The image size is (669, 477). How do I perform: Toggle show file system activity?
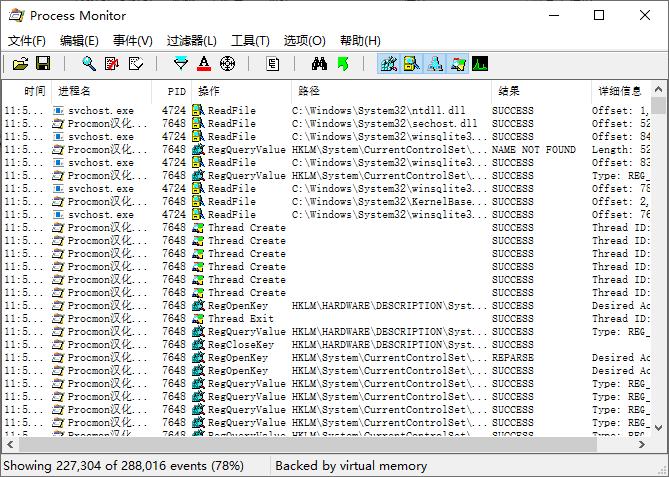[412, 64]
